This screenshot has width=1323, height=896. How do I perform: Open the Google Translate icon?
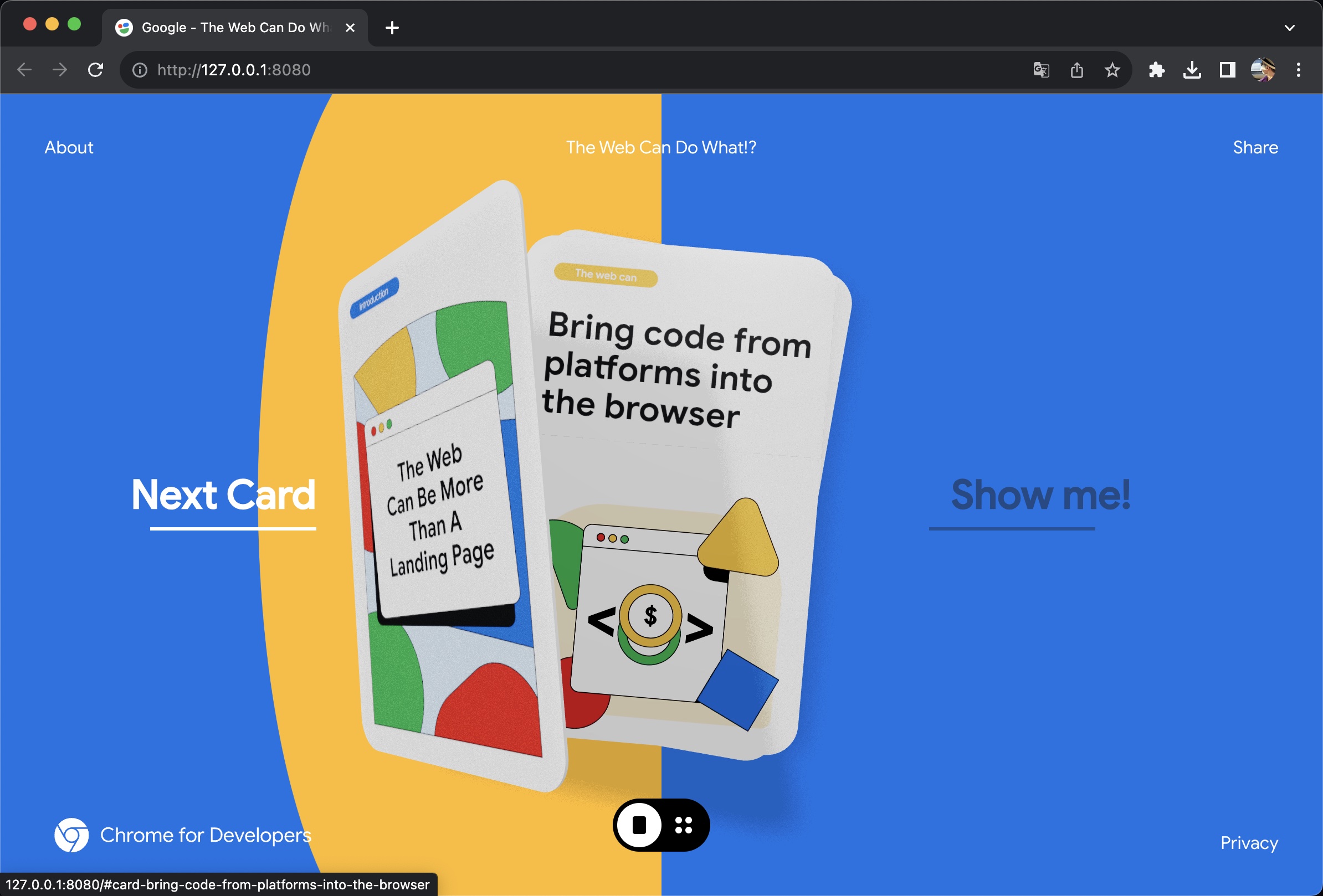(x=1040, y=70)
